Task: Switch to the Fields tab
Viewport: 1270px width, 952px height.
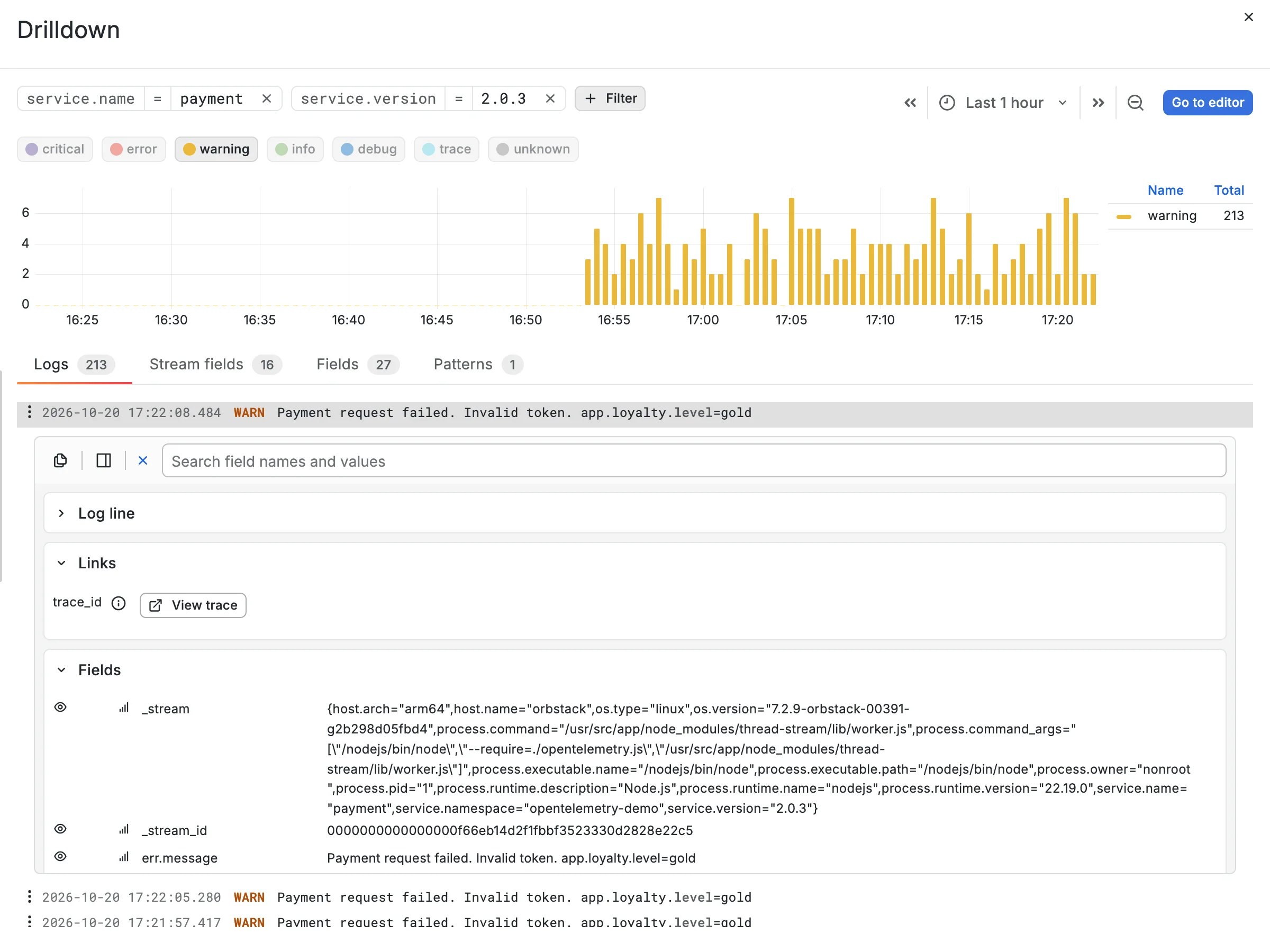Action: click(x=358, y=365)
